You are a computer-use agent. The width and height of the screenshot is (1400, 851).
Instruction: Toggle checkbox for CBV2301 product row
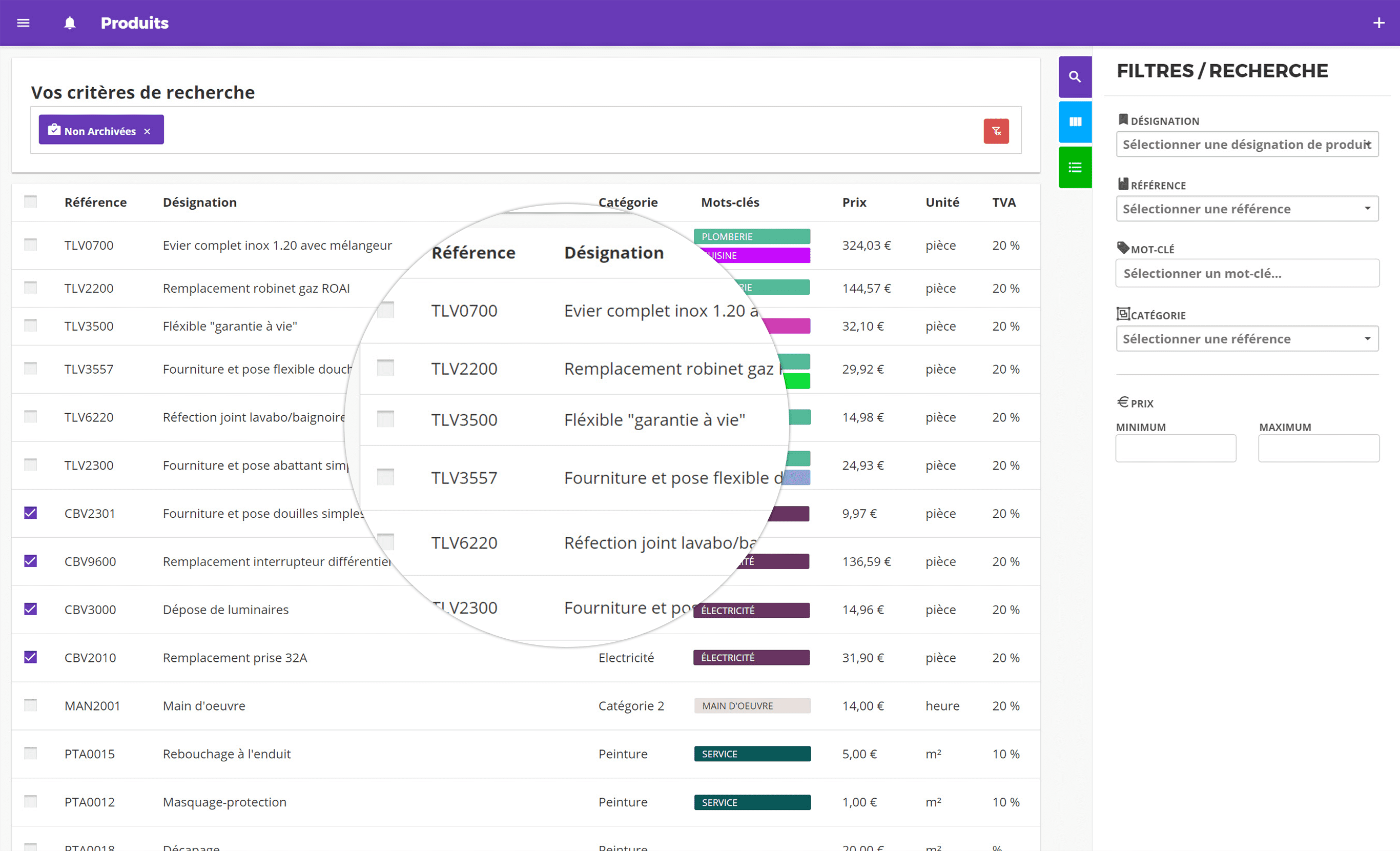[x=30, y=513]
